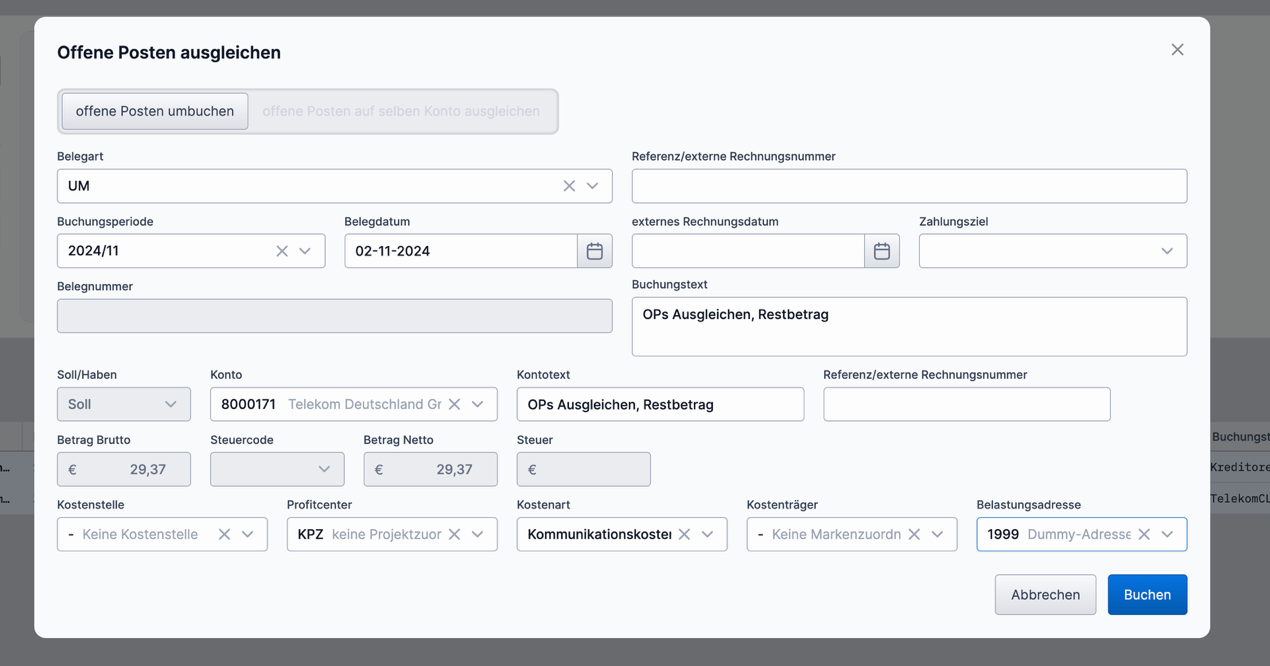
Task: Clear the Profitcenter KPZ selection
Action: pos(454,534)
